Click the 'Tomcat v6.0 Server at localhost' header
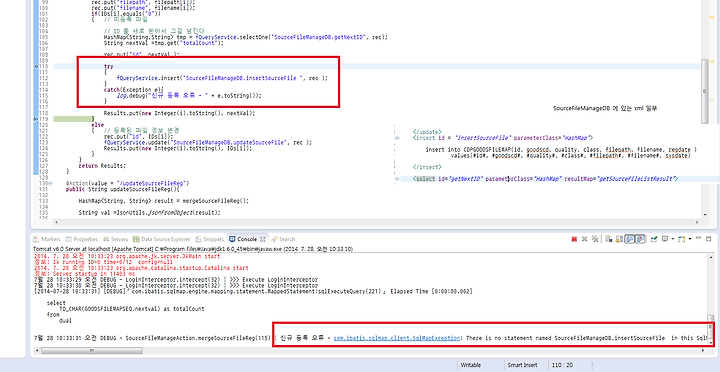 click(x=193, y=249)
